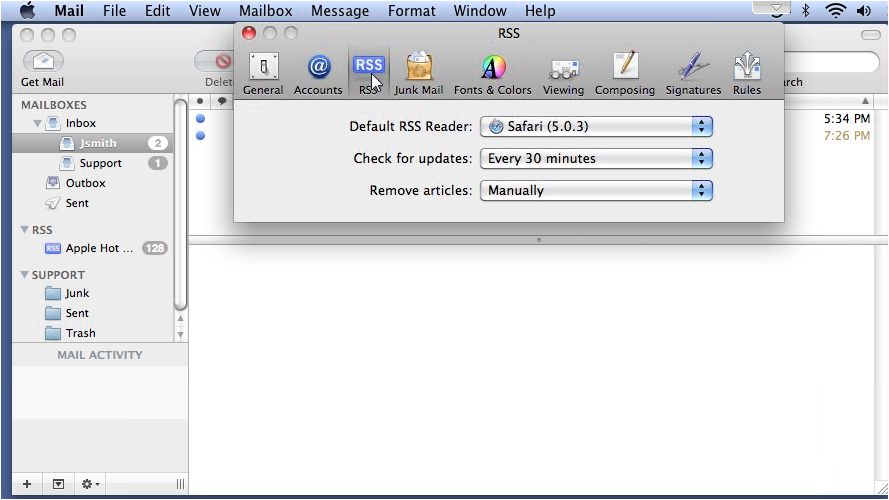The width and height of the screenshot is (889, 500).
Task: Click the search field in Mail toolbar
Action: coord(832,62)
